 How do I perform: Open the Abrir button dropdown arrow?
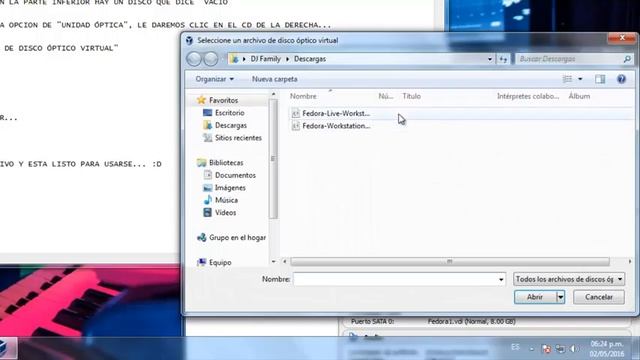pyautogui.click(x=560, y=297)
